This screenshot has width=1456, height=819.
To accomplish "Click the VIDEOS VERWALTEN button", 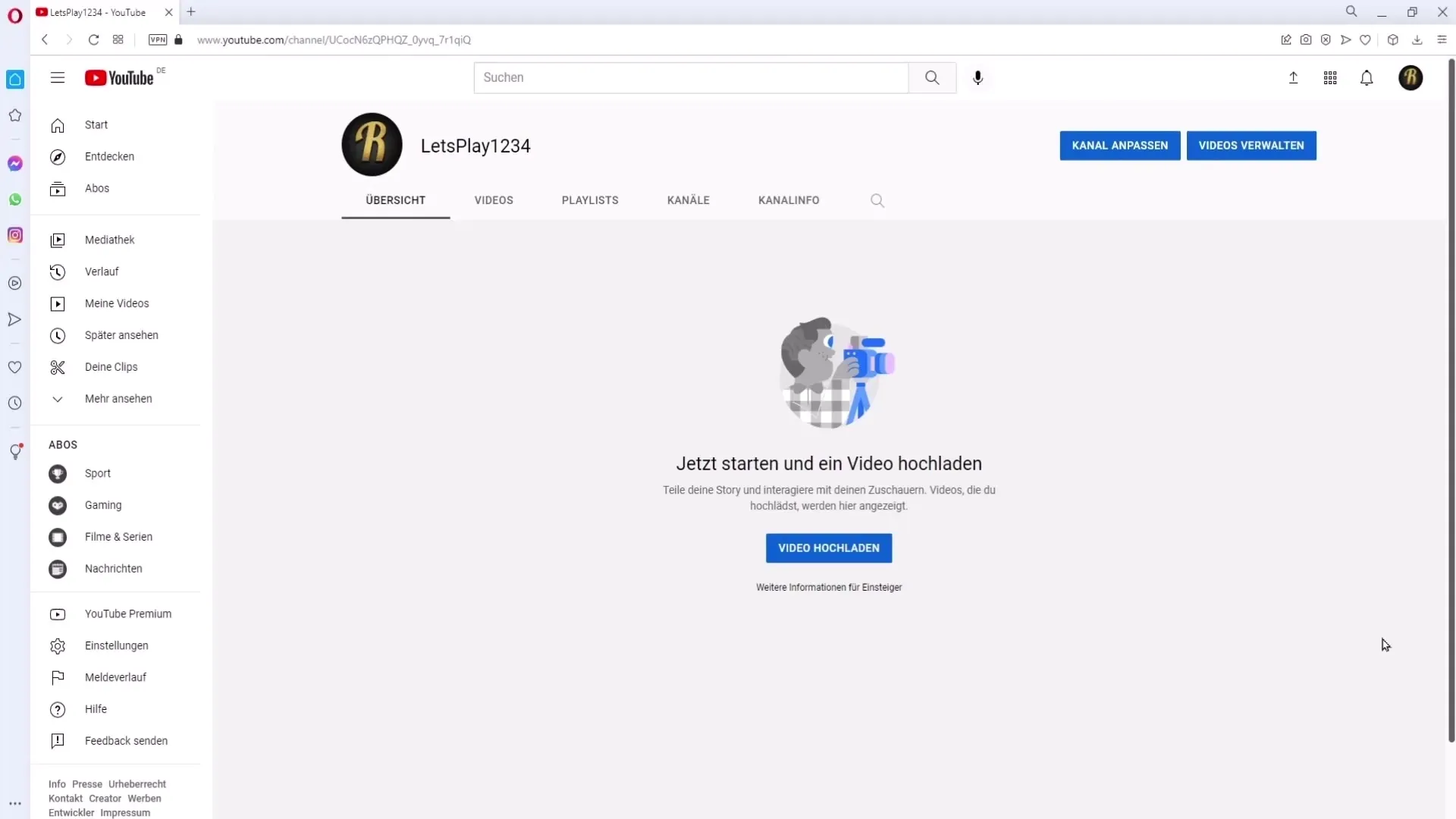I will (x=1251, y=145).
